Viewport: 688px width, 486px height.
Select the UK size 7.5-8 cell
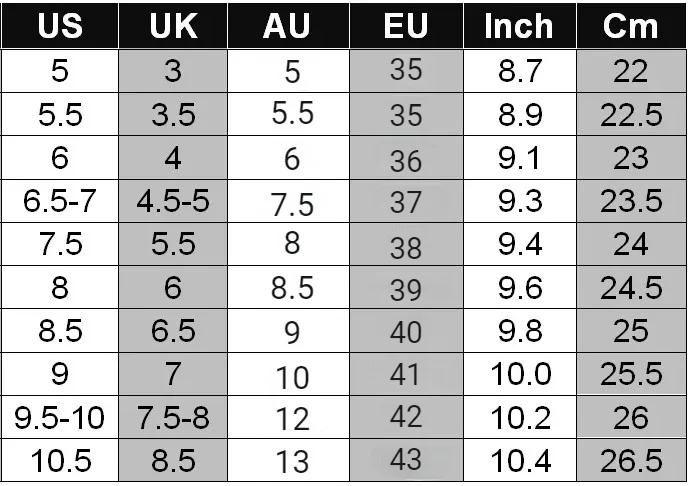173,417
